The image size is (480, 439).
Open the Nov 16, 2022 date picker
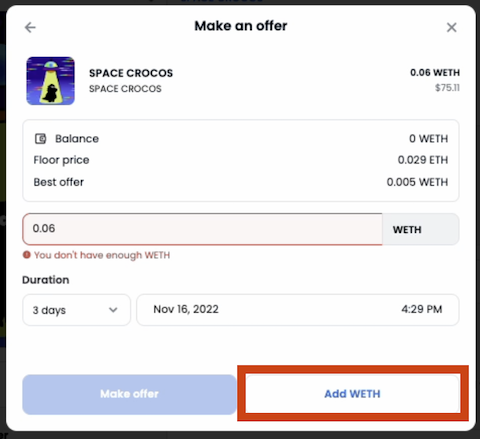(x=186, y=309)
